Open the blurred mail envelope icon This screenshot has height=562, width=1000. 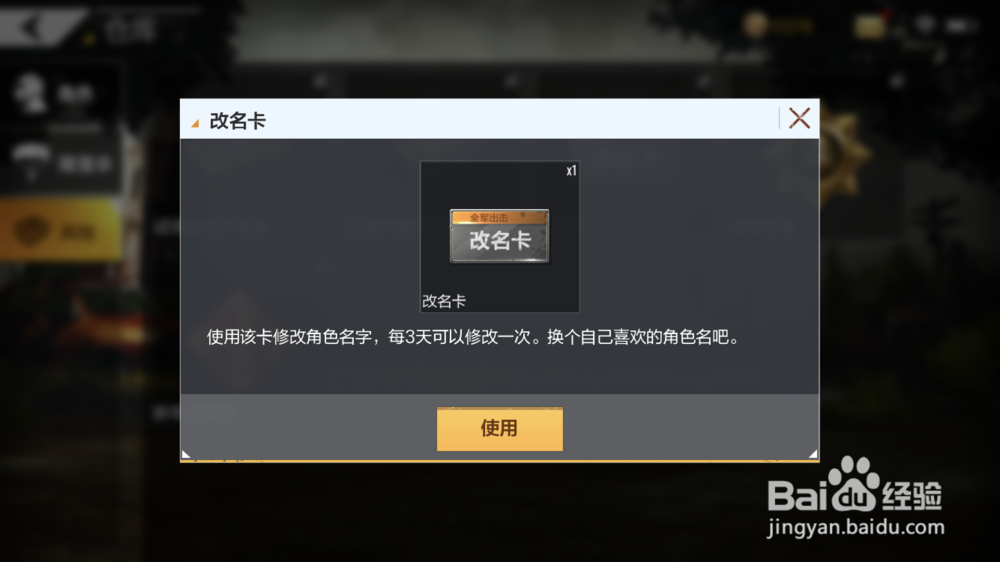tap(870, 26)
